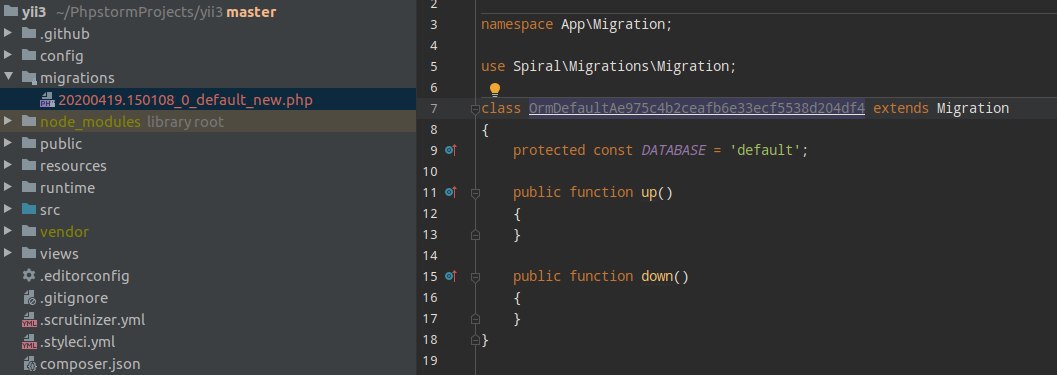Expand the config folder arrow
Image resolution: width=1057 pixels, height=375 pixels.
click(8, 56)
